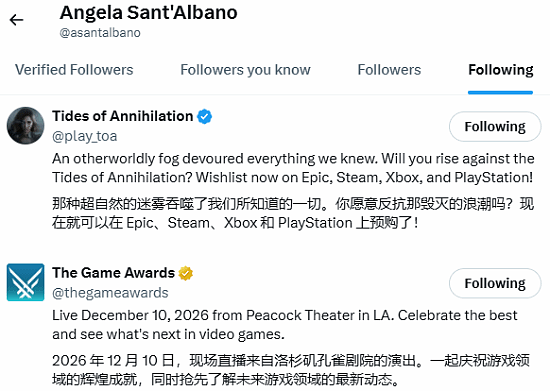Click the gold verified badge on The Game Awards
Viewport: 550px width, 391px height.
186,273
